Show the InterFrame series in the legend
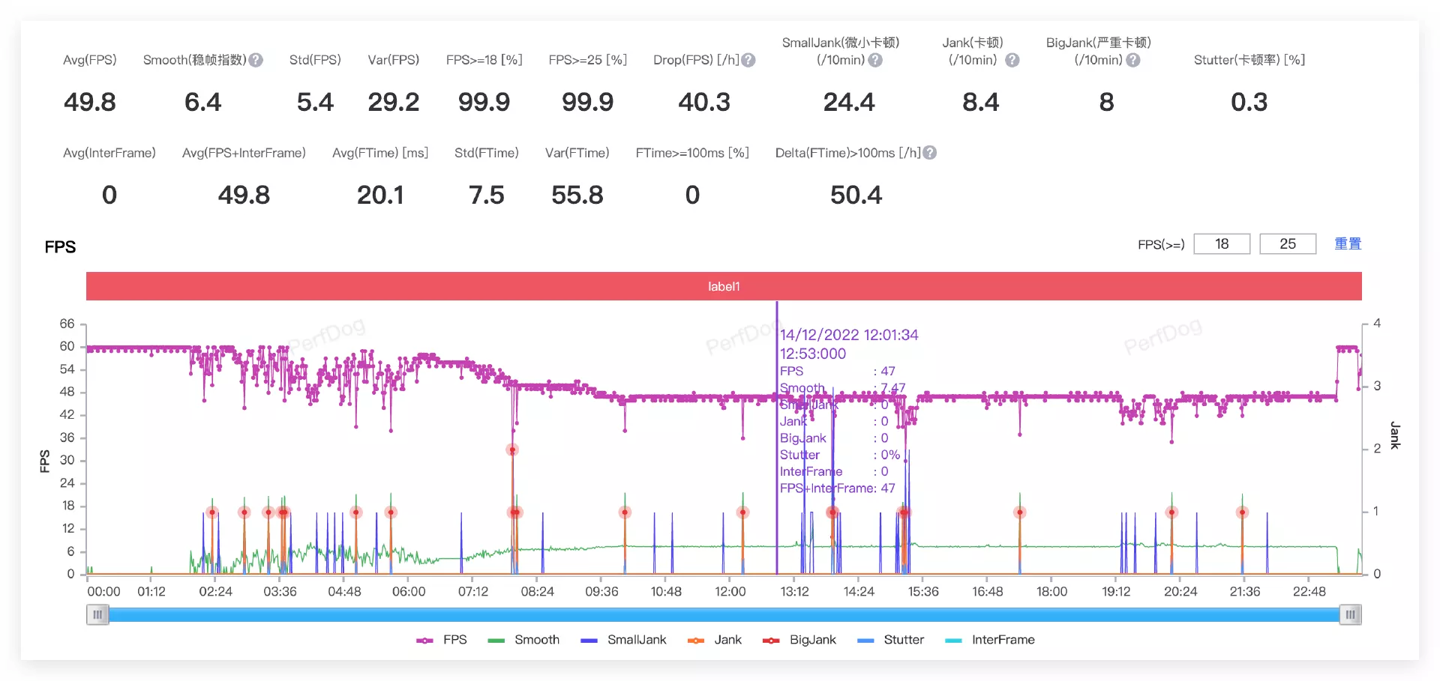Image resolution: width=1440 pixels, height=681 pixels. pos(990,640)
